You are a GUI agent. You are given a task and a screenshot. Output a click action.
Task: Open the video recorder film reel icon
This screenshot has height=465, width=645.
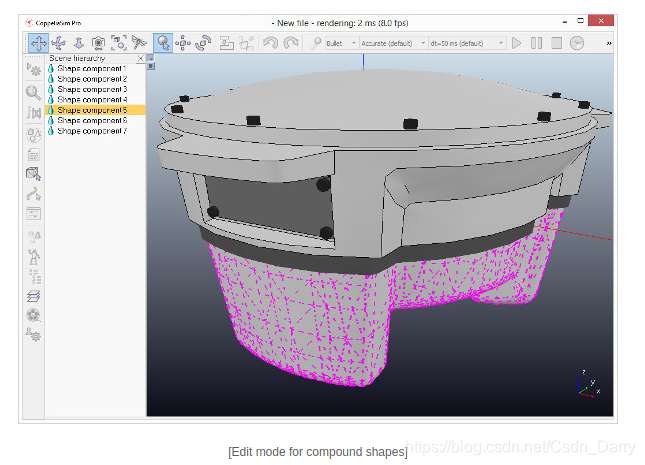pyautogui.click(x=34, y=315)
